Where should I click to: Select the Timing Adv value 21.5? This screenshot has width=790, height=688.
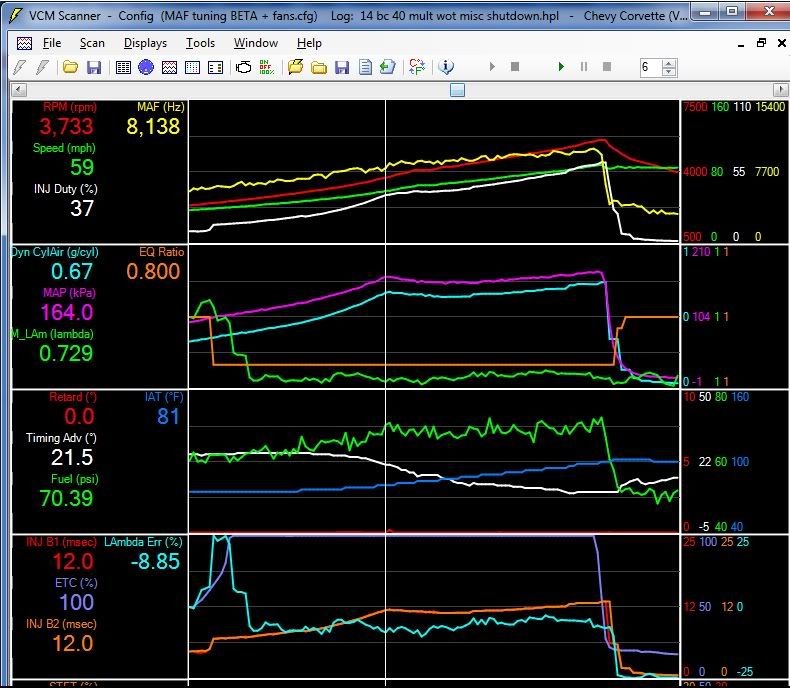click(72, 457)
